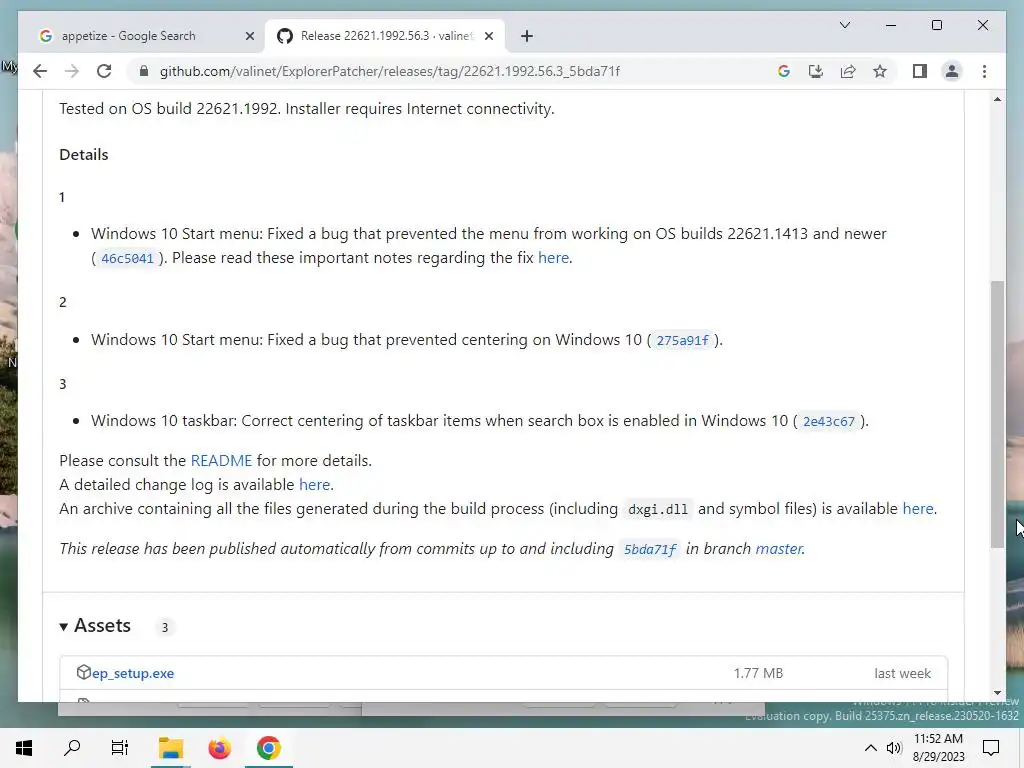Viewport: 1024px width, 768px height.
Task: Open Chrome three-dot menu
Action: [x=984, y=71]
